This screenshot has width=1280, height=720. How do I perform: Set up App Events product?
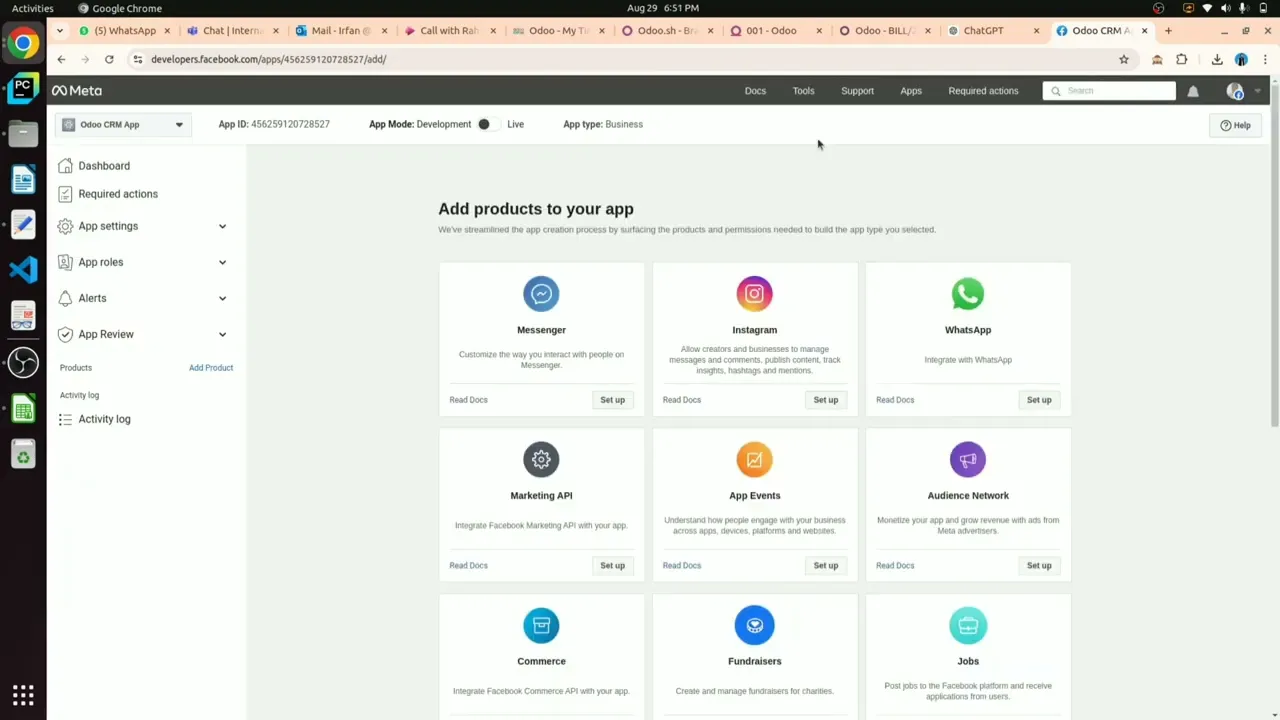point(825,566)
